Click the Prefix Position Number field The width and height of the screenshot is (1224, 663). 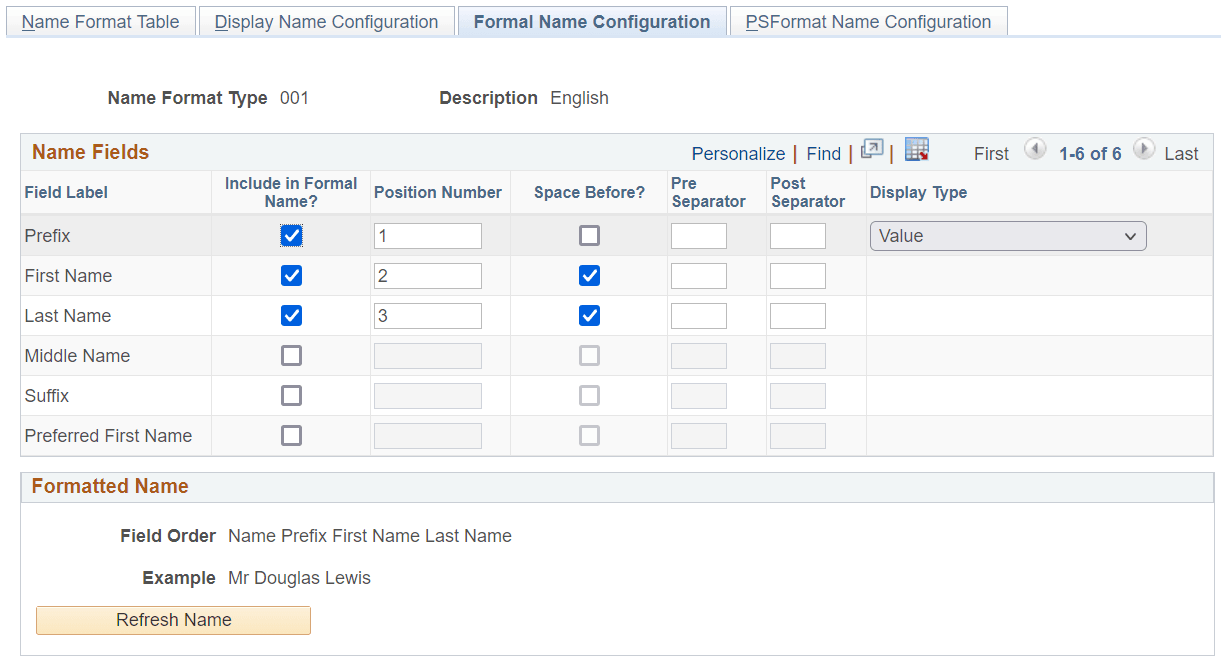[427, 235]
